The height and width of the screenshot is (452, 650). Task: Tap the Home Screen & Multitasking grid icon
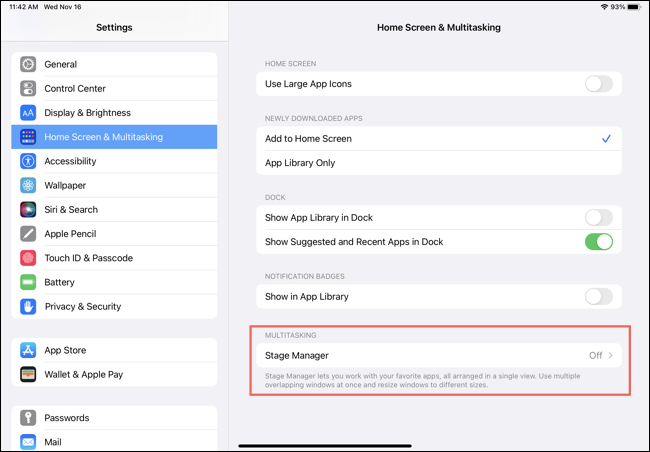(x=28, y=137)
